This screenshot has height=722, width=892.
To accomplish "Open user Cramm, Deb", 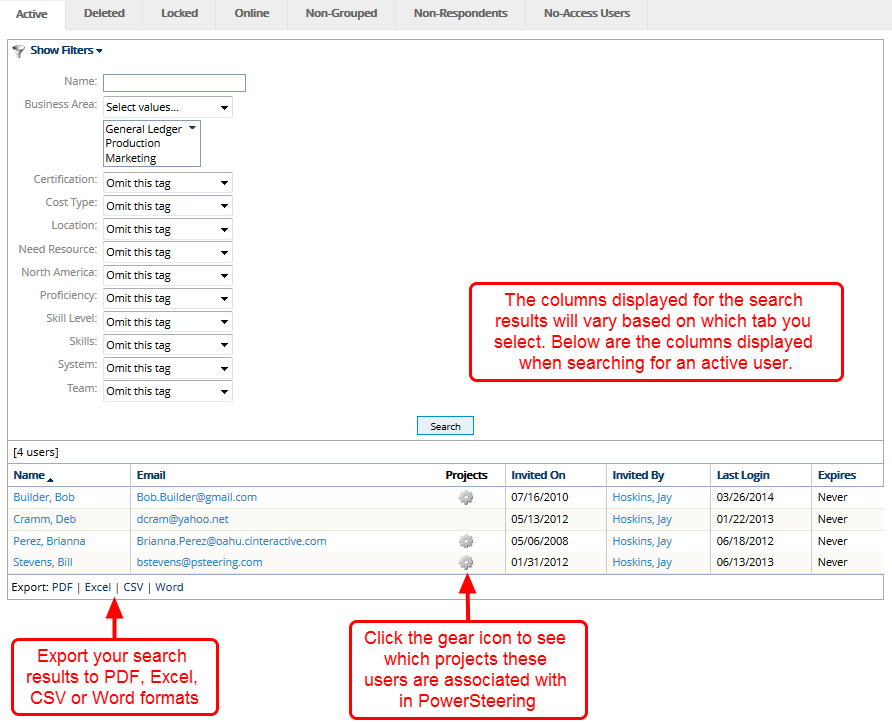I will (44, 519).
